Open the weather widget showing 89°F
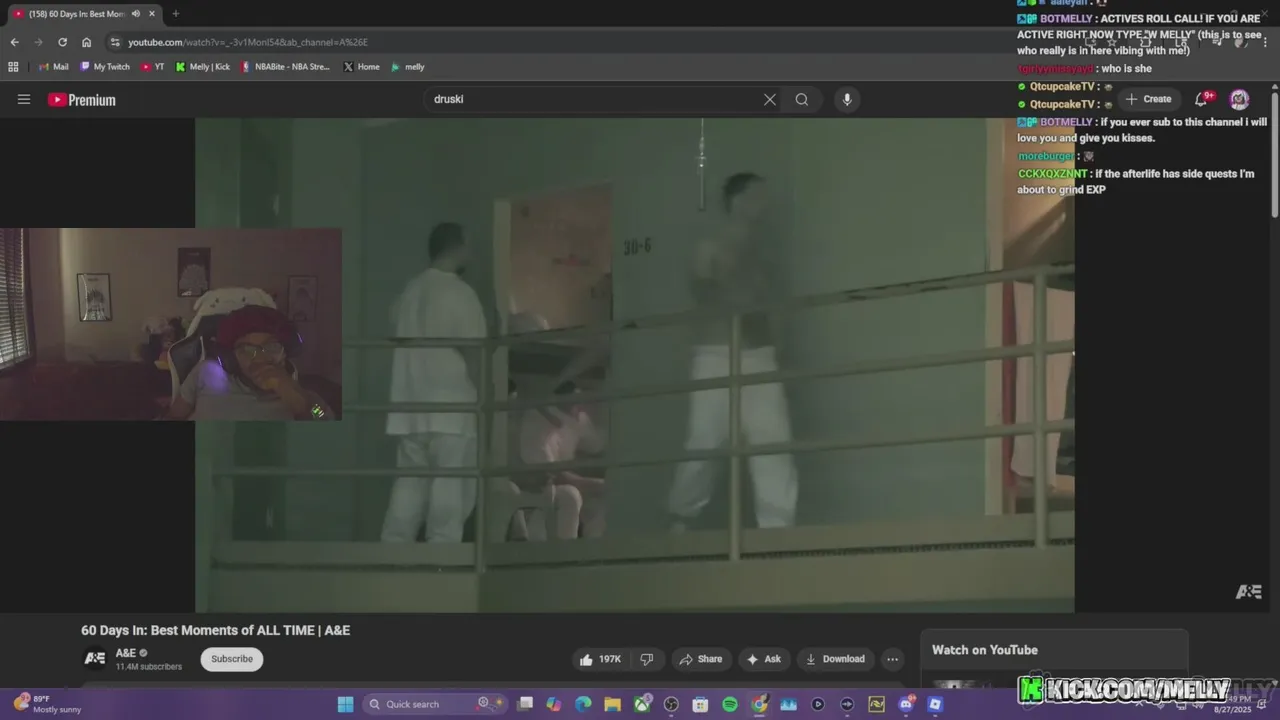The width and height of the screenshot is (1280, 720). 47,704
